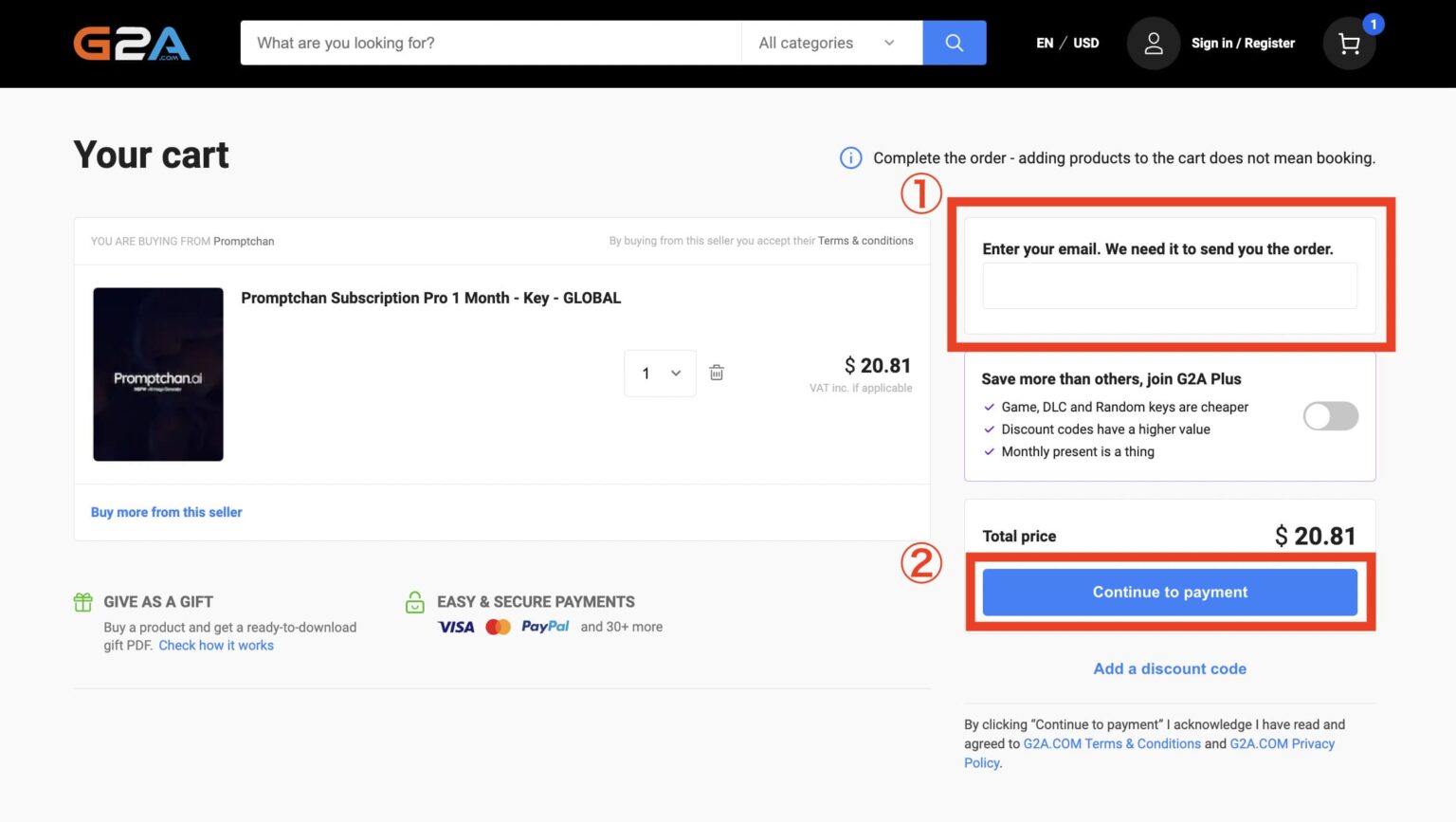The image size is (1456, 822).
Task: Click the Promptchan product thumbnail image
Action: pos(158,374)
